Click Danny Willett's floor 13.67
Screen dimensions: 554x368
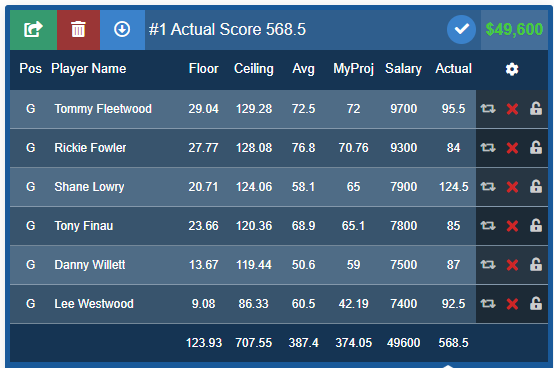click(x=204, y=265)
